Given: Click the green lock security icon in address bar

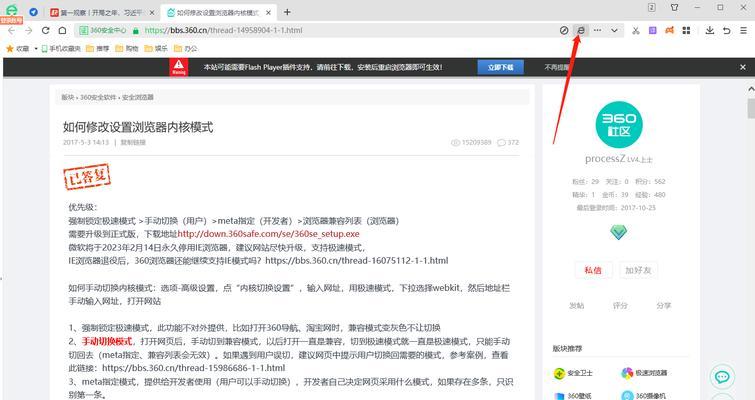Looking at the screenshot, I should pos(136,30).
